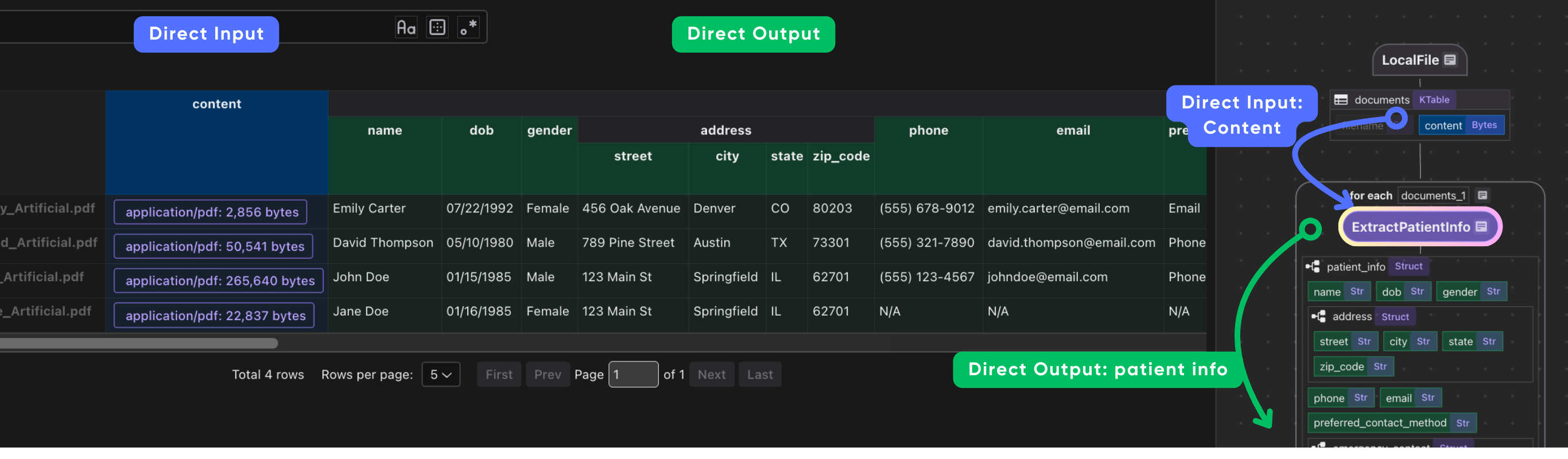The image size is (1568, 459).
Task: Toggle regex search option
Action: [x=468, y=28]
